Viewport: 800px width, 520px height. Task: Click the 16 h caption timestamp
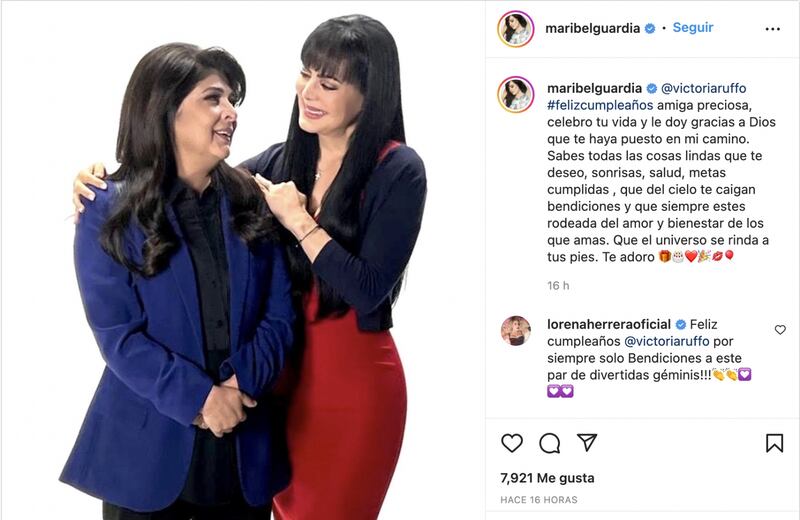pyautogui.click(x=558, y=286)
